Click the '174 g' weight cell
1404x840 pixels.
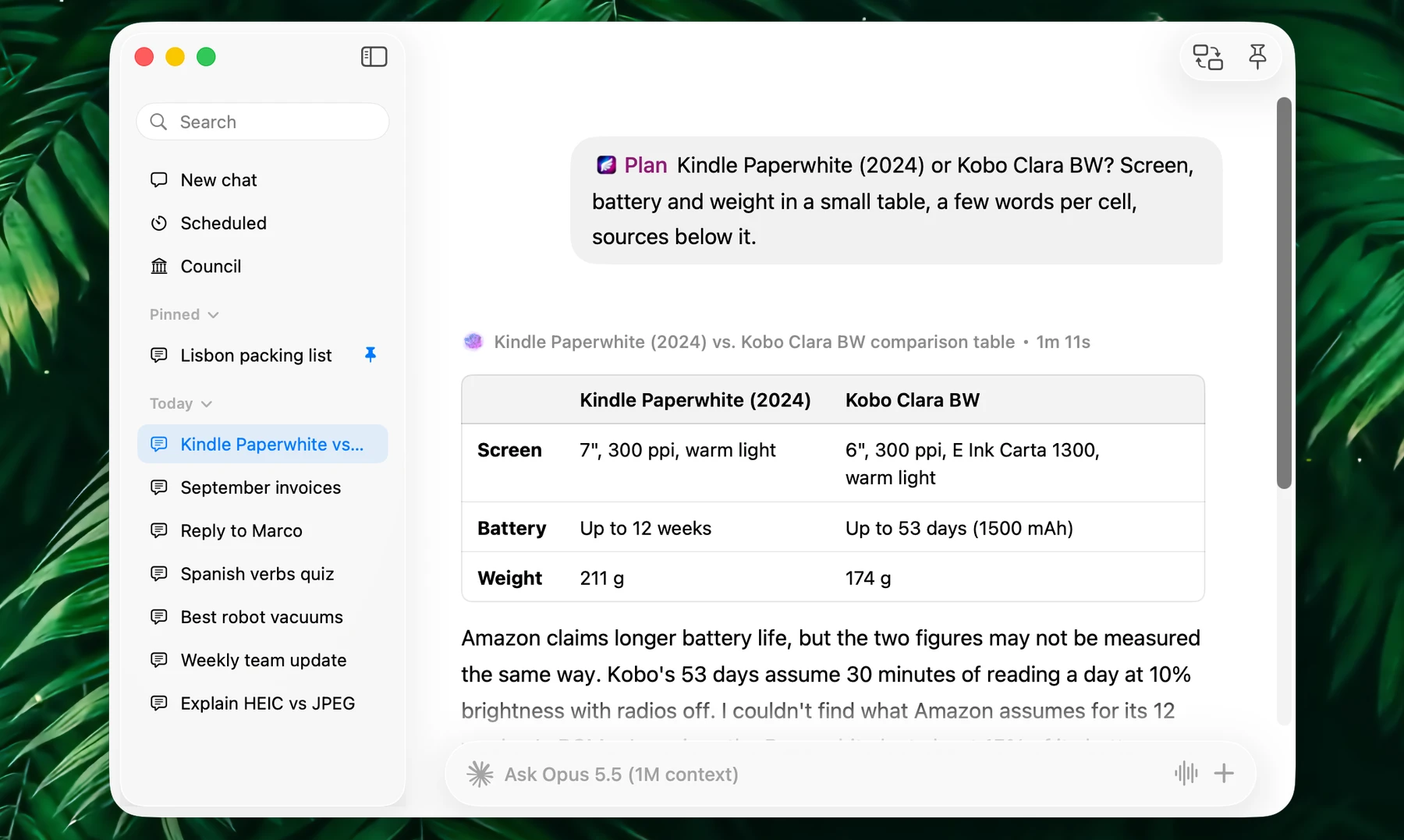click(x=868, y=579)
